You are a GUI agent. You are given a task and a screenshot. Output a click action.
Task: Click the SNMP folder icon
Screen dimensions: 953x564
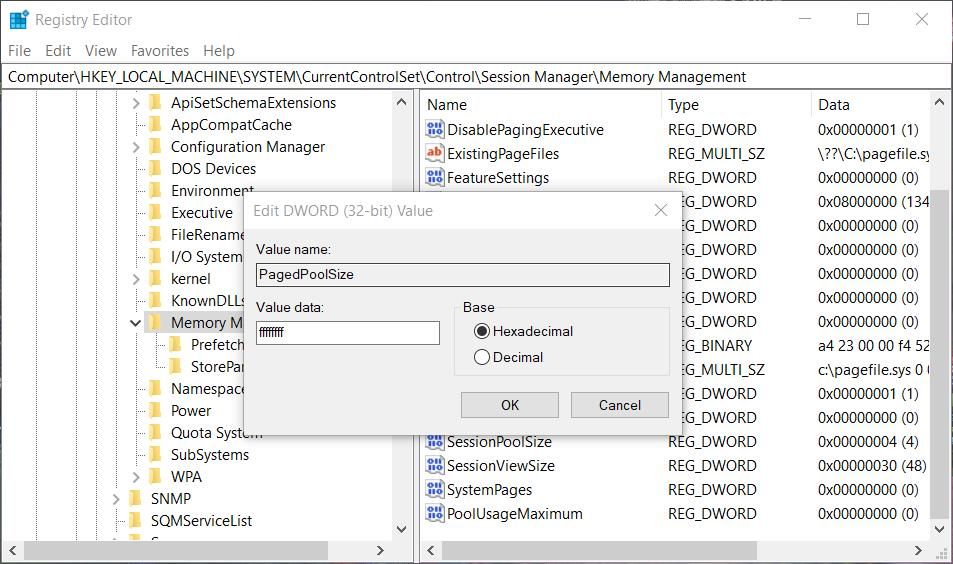click(135, 498)
